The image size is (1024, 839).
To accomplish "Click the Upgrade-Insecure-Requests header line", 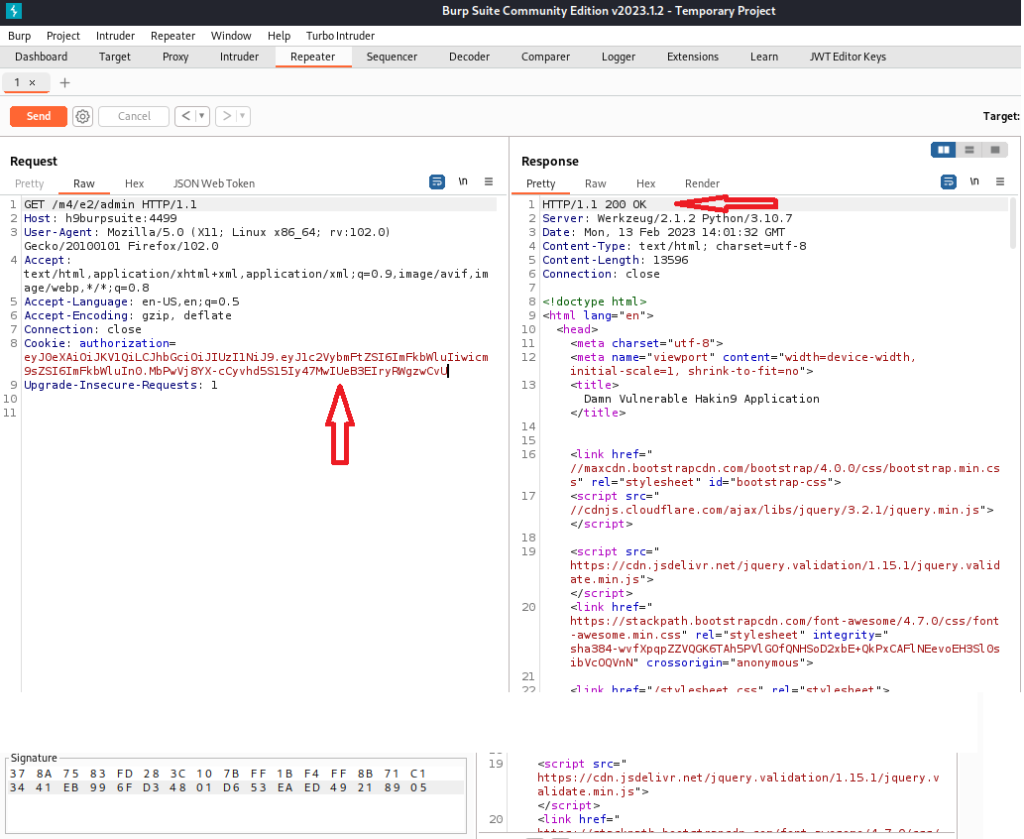I will point(121,385).
